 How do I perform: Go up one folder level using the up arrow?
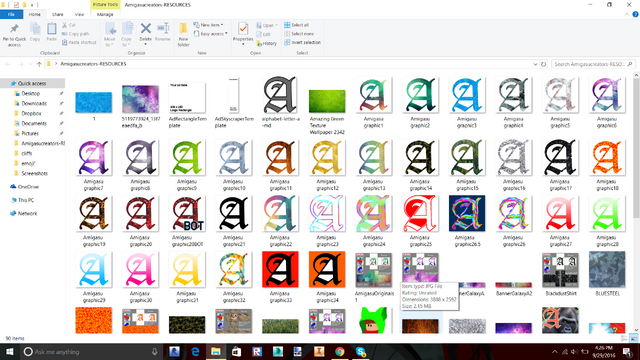pos(39,64)
